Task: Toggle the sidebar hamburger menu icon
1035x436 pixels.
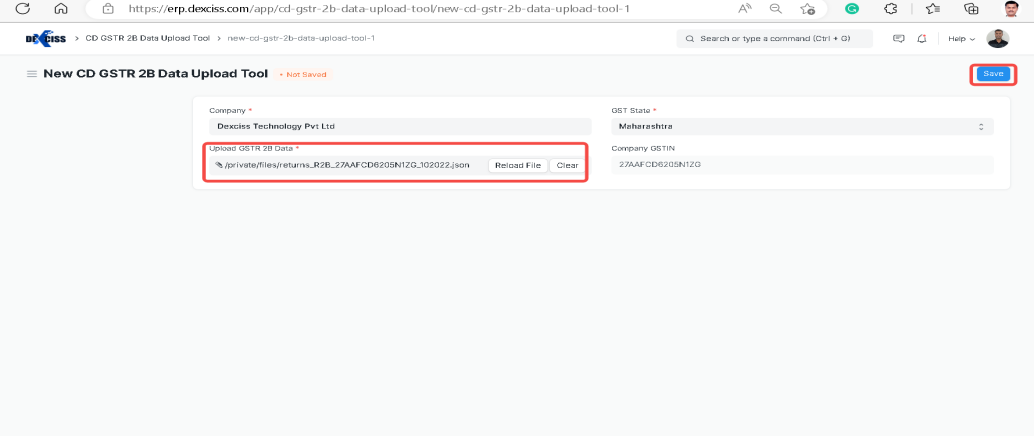Action: point(31,74)
